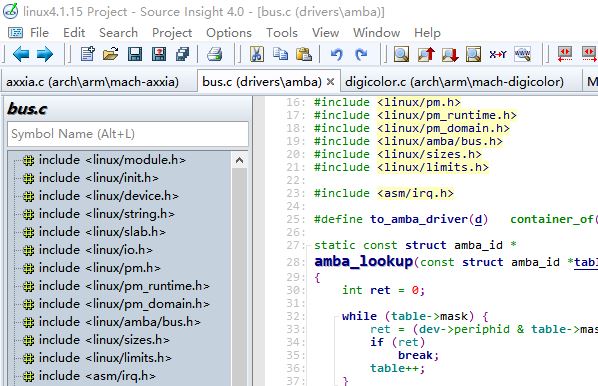Click container_of on line 25
Viewport: 598px width, 386px height.
coord(552,219)
